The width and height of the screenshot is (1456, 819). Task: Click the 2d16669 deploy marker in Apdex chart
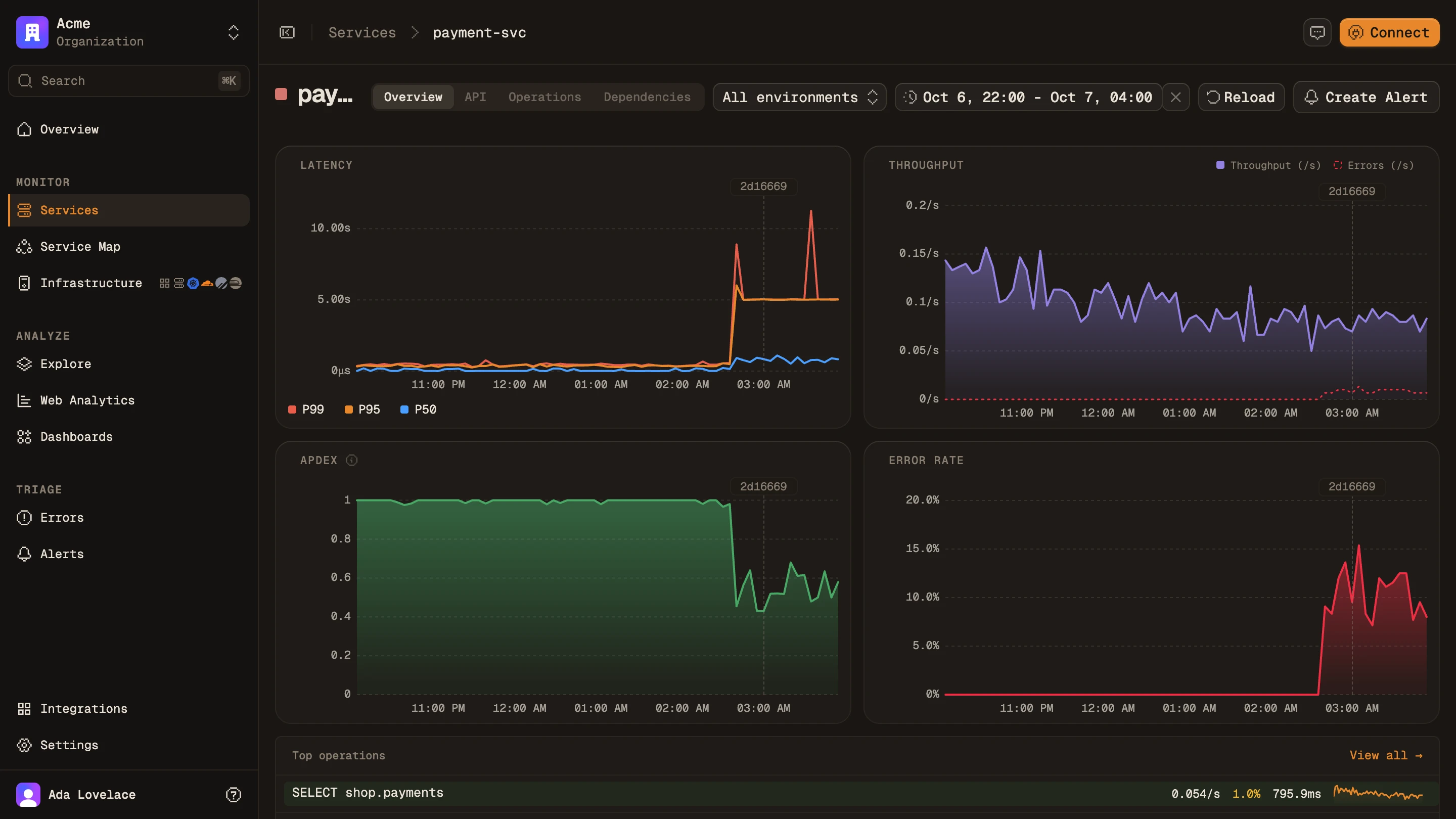[763, 487]
